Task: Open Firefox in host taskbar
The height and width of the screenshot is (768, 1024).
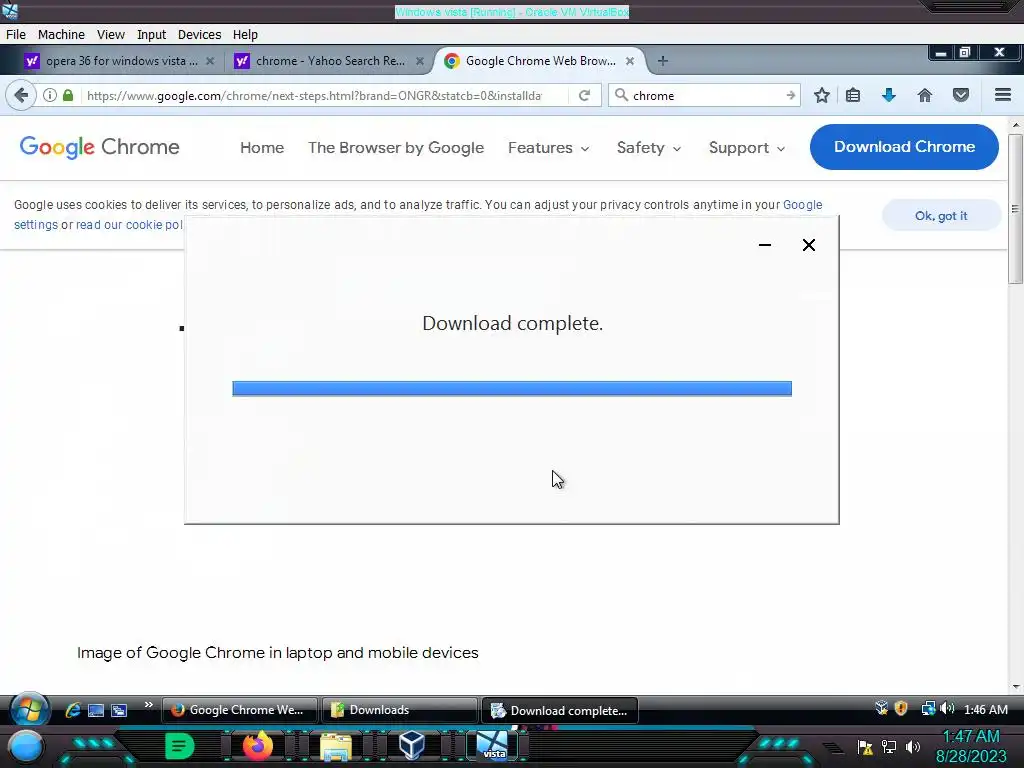Action: pyautogui.click(x=257, y=745)
